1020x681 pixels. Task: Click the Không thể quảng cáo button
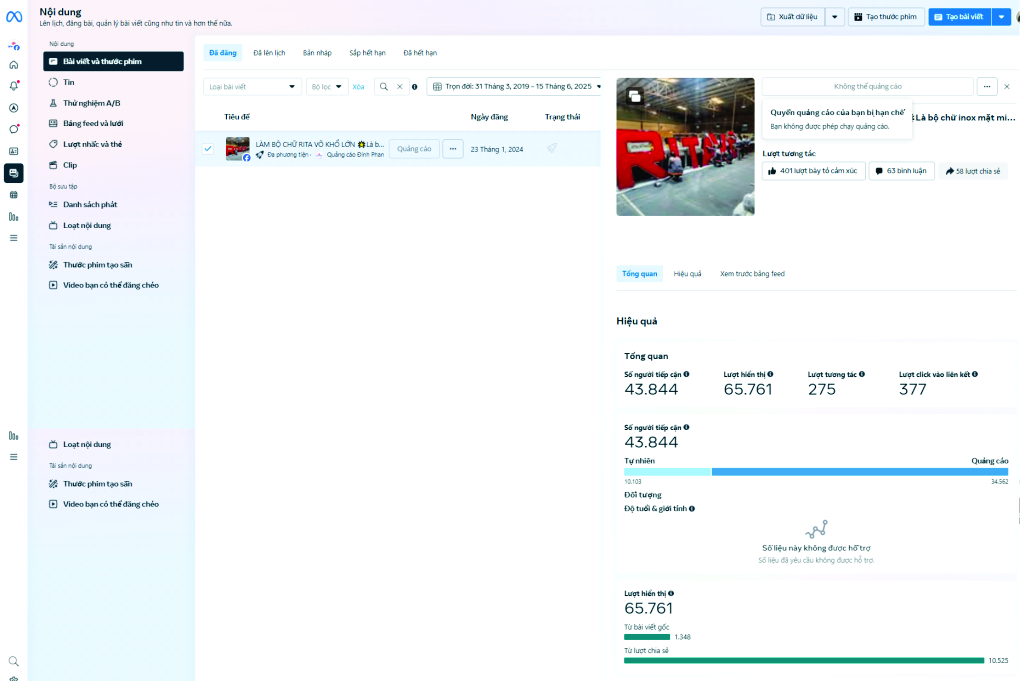point(868,87)
